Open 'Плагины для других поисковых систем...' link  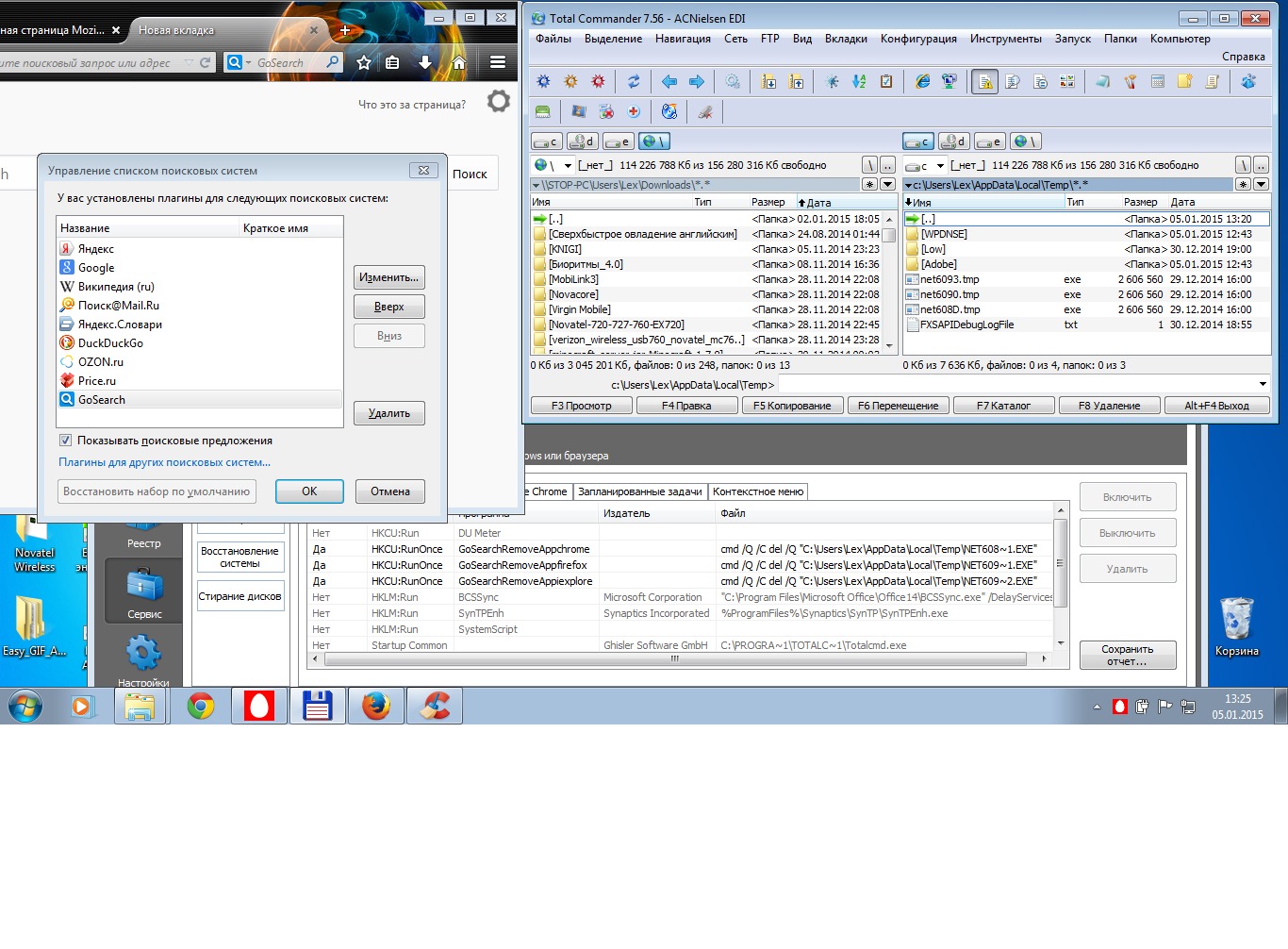pyautogui.click(x=165, y=462)
